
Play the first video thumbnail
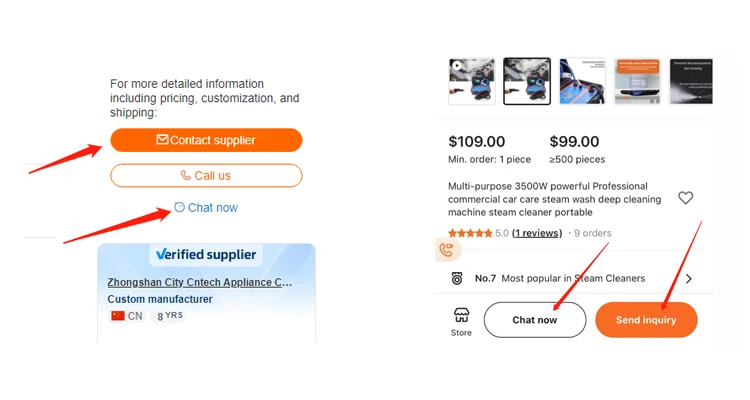point(471,81)
